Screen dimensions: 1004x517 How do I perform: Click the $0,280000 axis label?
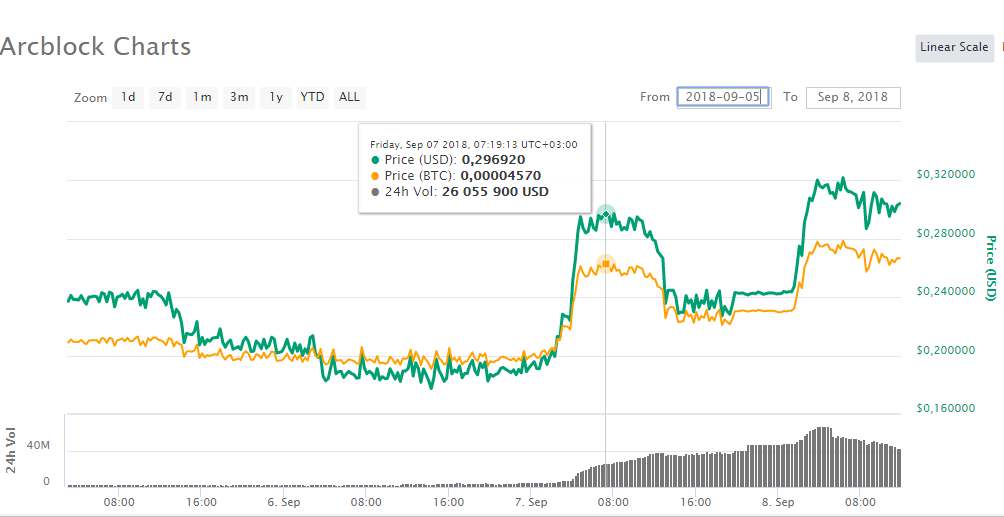coord(946,233)
